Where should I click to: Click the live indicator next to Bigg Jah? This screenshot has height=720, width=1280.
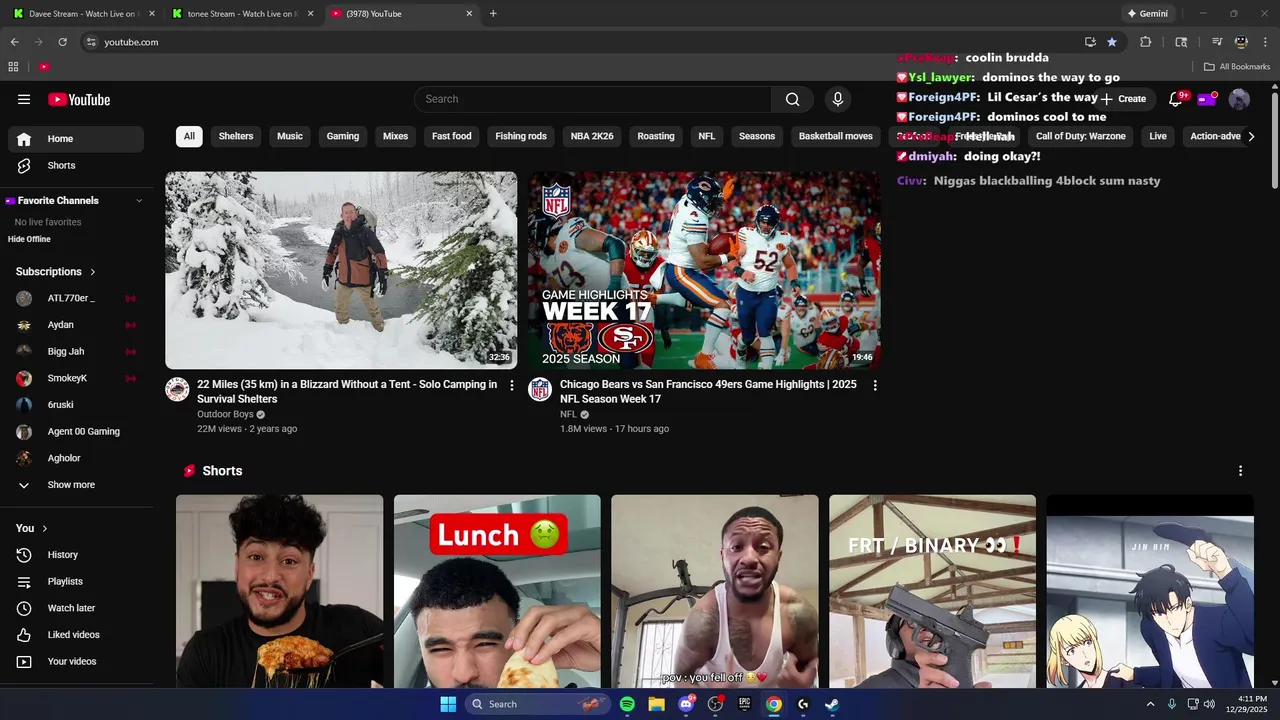tap(130, 352)
